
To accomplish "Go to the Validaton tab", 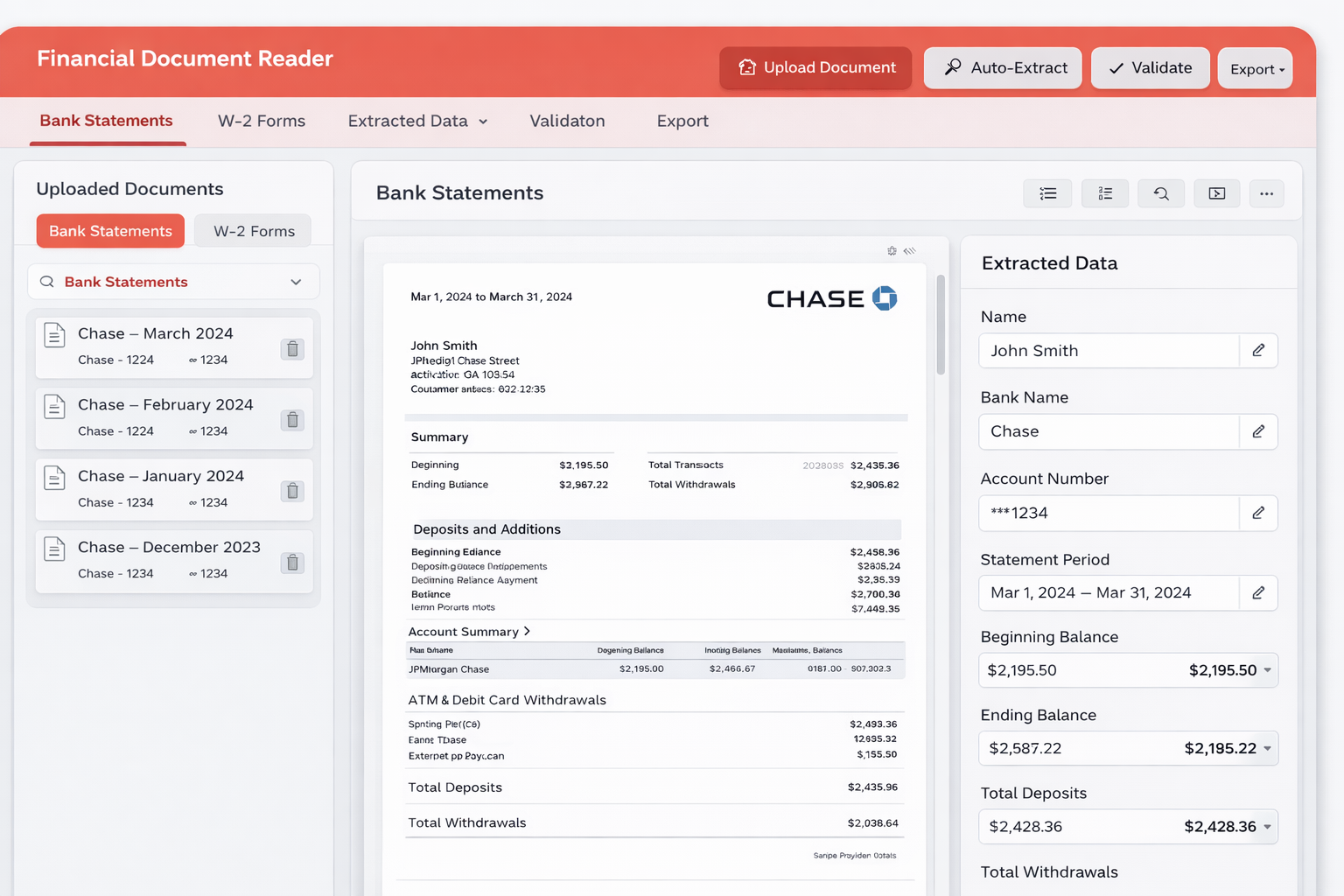I will coord(567,121).
